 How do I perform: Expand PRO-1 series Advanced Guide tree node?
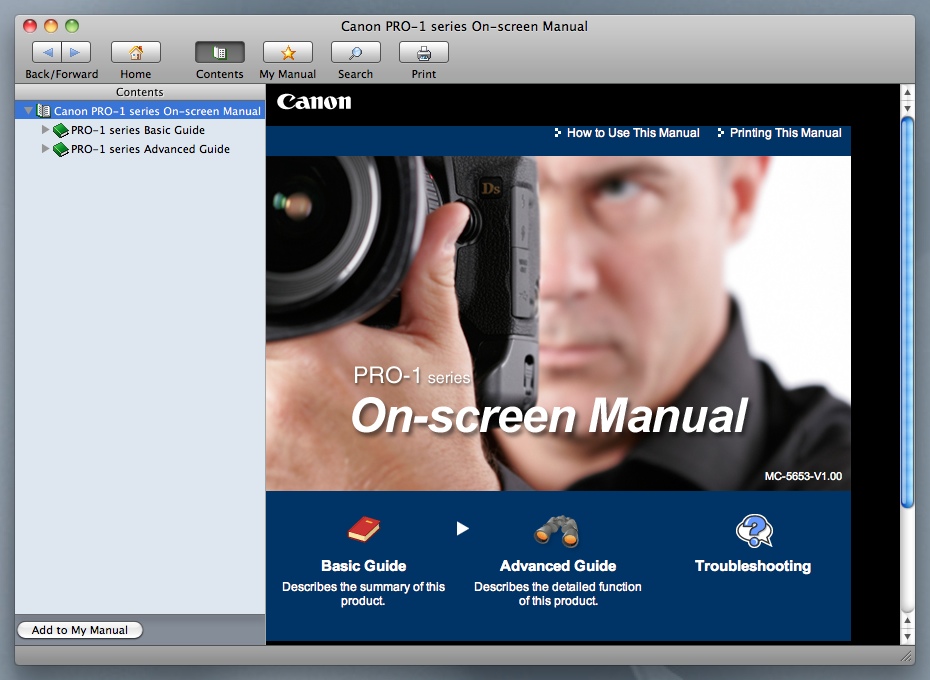point(45,149)
